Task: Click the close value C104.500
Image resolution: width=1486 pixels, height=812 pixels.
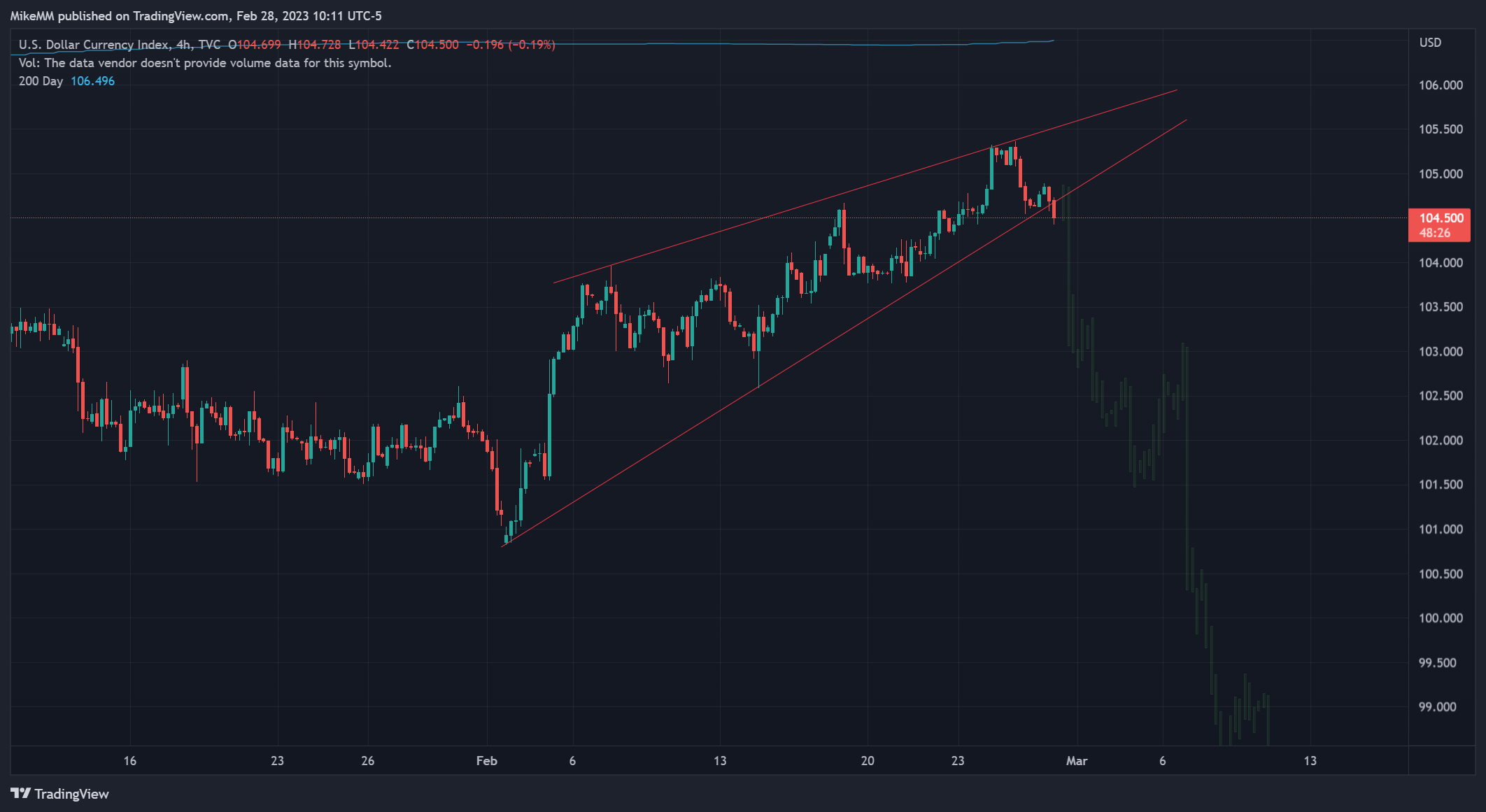Action: [x=432, y=45]
